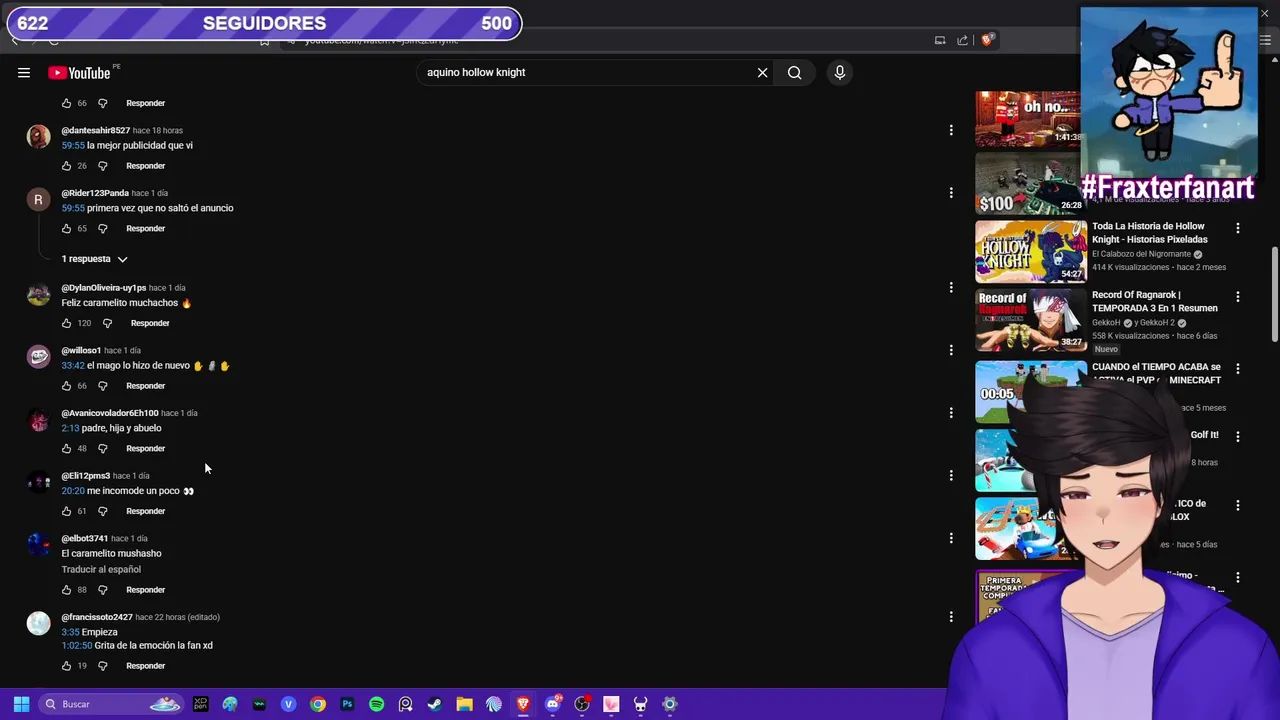Like the comment by @dantesahir8527
The width and height of the screenshot is (1280, 720).
[x=66, y=166]
